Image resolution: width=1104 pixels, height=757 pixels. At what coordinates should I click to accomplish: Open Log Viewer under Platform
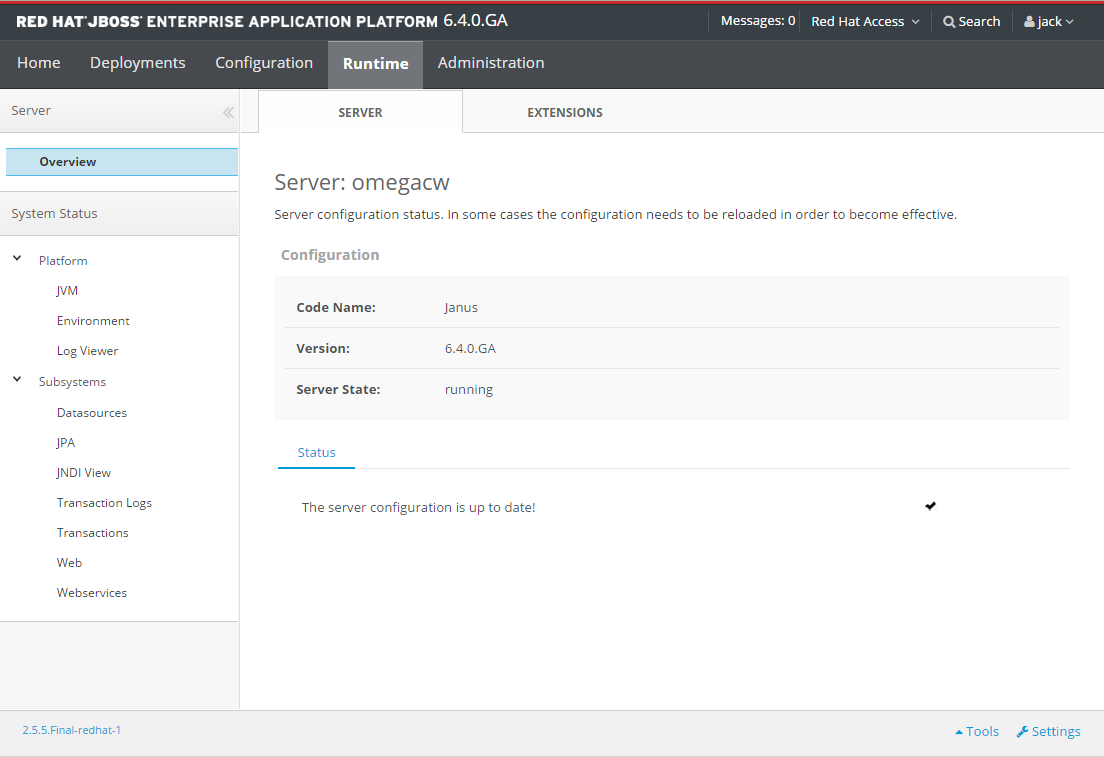87,351
